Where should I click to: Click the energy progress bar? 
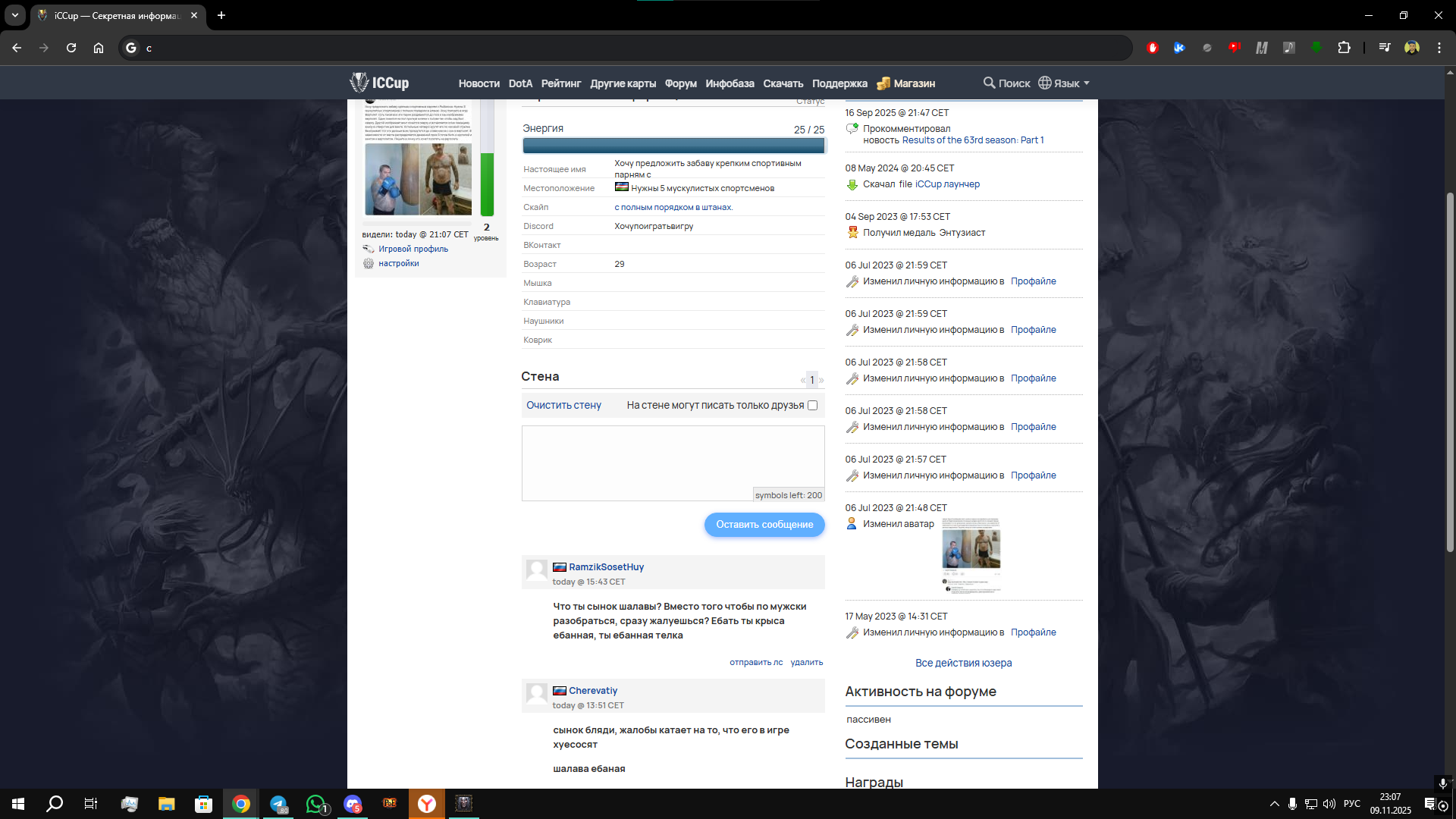point(673,146)
